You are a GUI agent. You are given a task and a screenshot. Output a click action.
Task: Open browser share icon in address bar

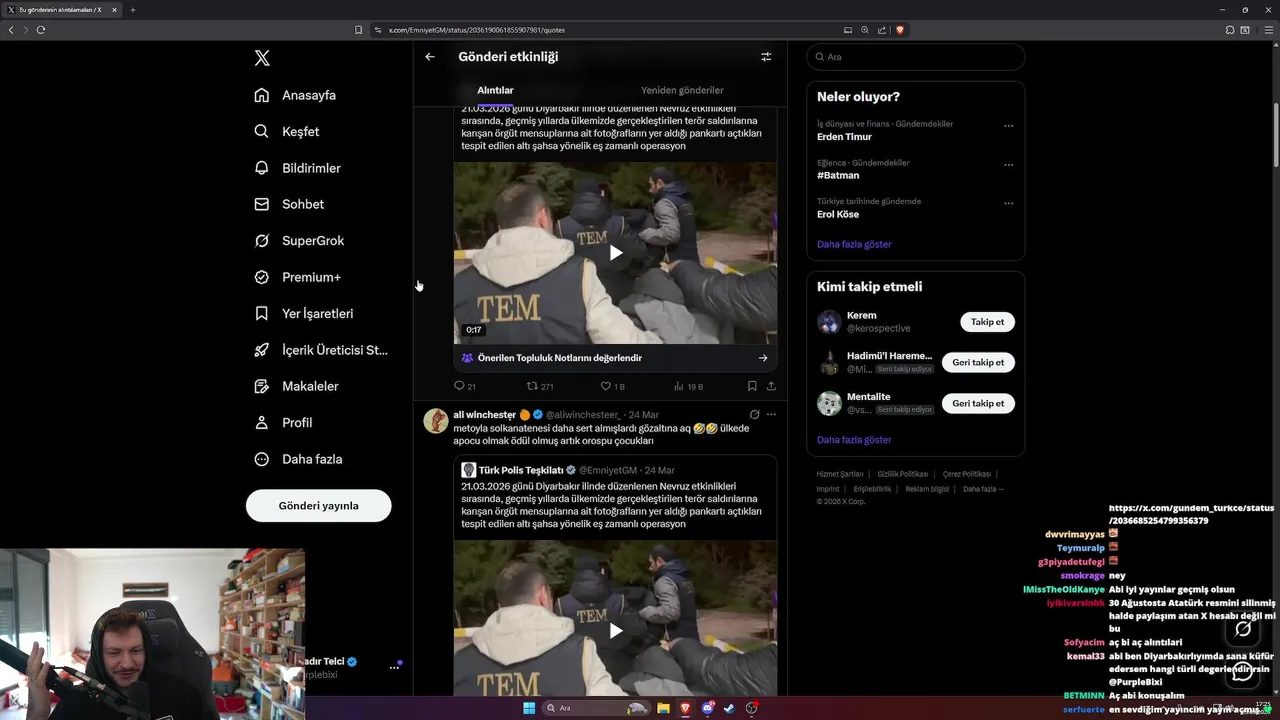point(881,30)
